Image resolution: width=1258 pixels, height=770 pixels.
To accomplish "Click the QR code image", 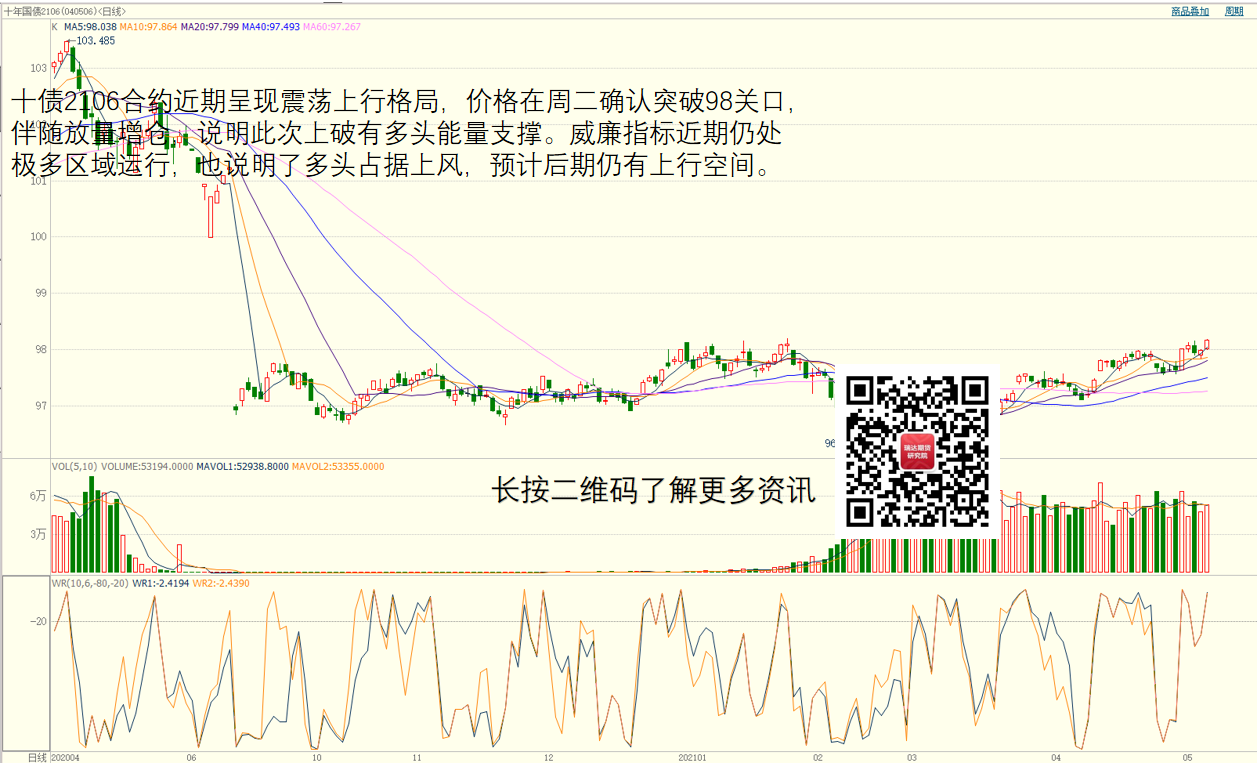I will pos(917,452).
